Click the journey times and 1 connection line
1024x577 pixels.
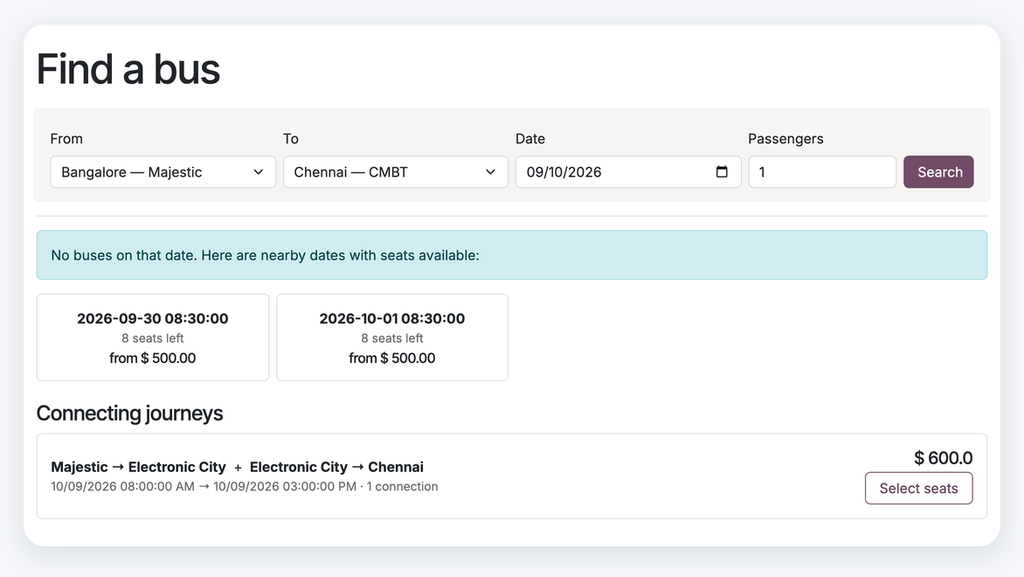[244, 487]
